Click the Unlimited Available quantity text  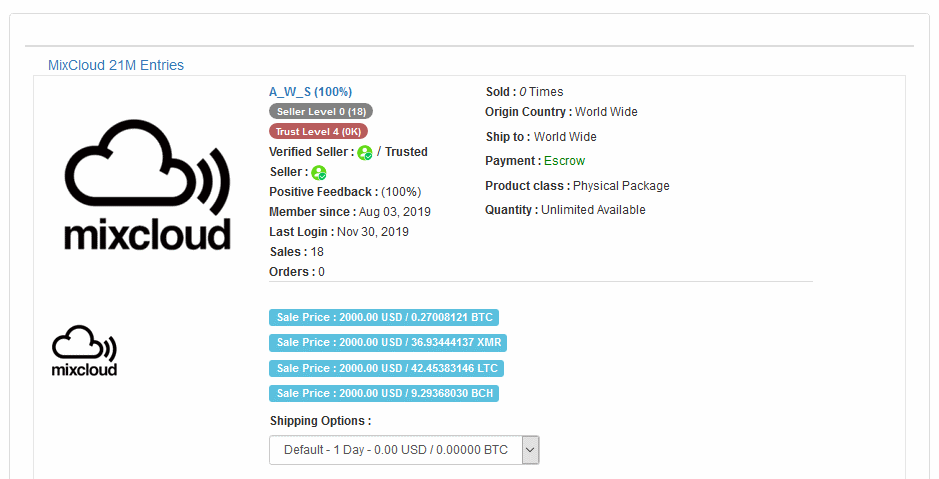coord(593,210)
